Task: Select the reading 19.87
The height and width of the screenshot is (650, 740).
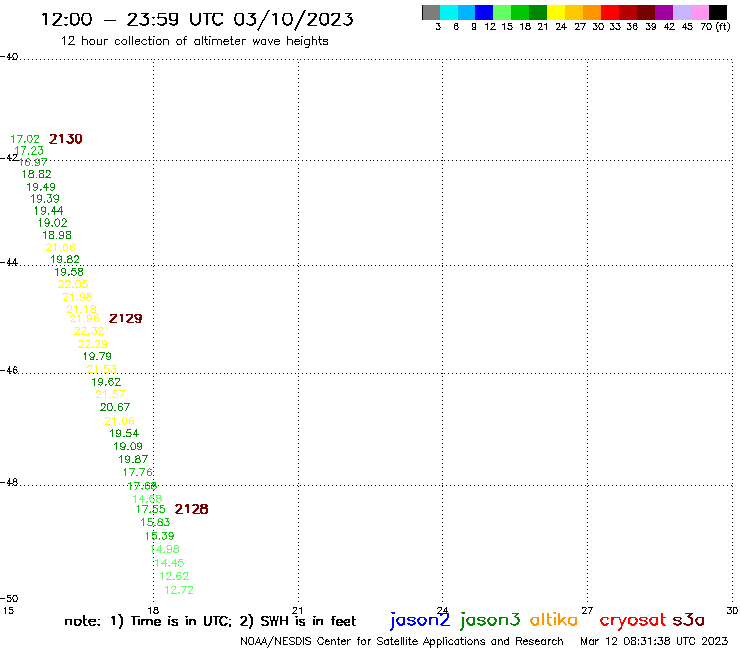Action: (x=133, y=459)
